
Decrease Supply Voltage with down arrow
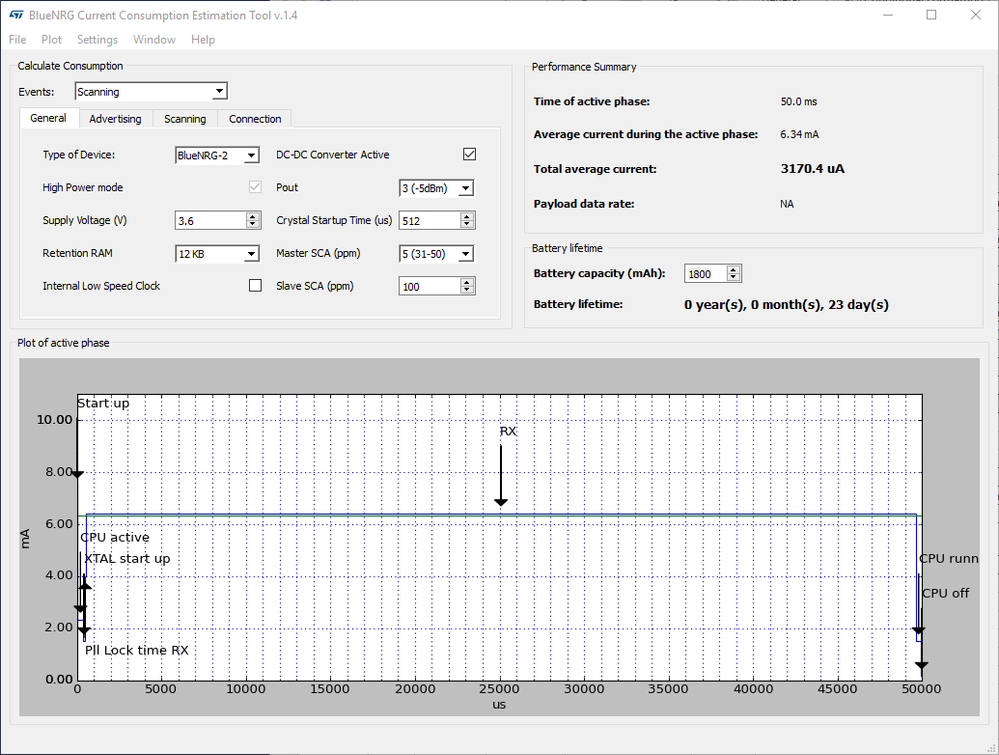click(253, 225)
